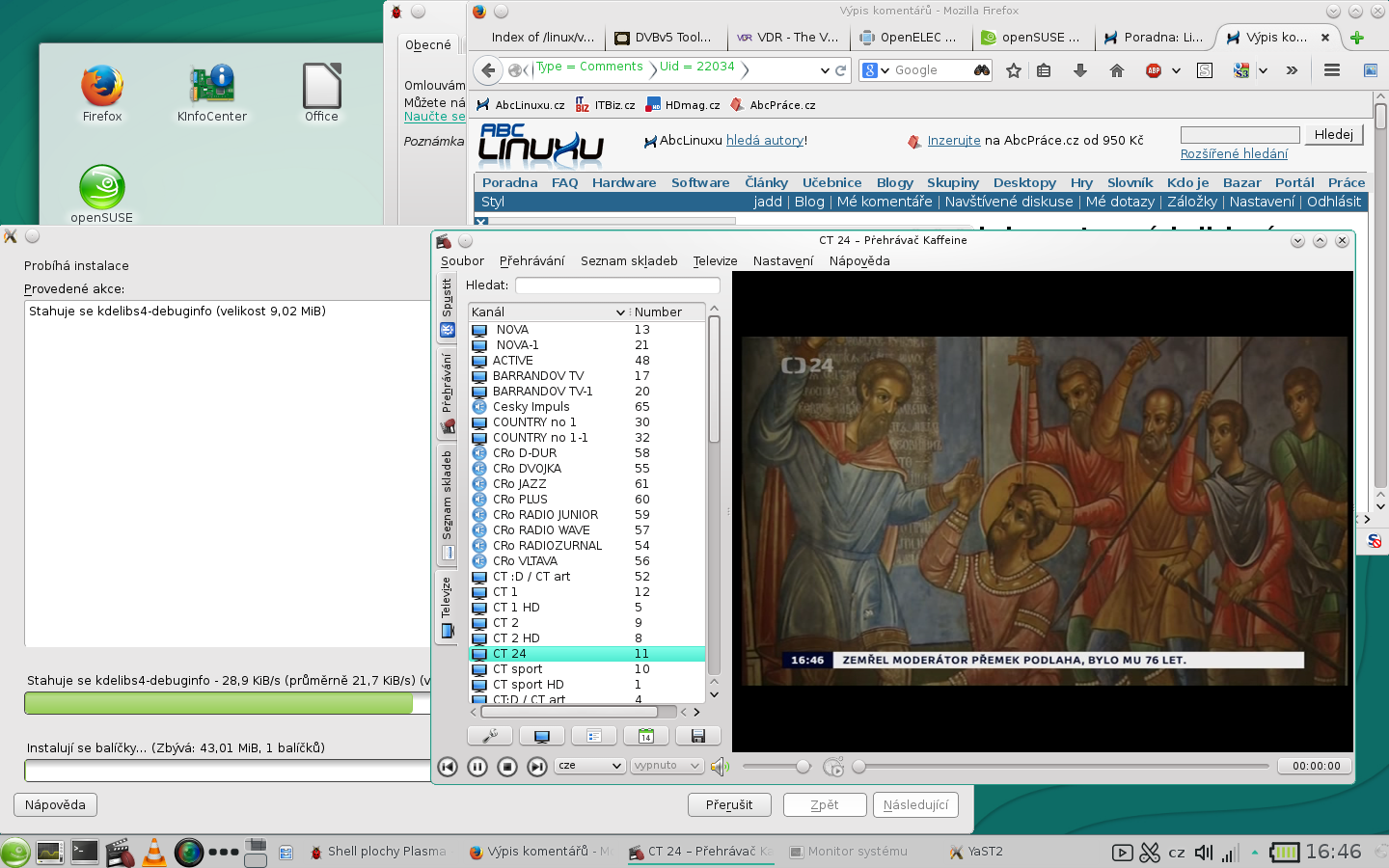This screenshot has width=1389, height=868.
Task: Skip to next in Kaffeine
Action: 537,767
